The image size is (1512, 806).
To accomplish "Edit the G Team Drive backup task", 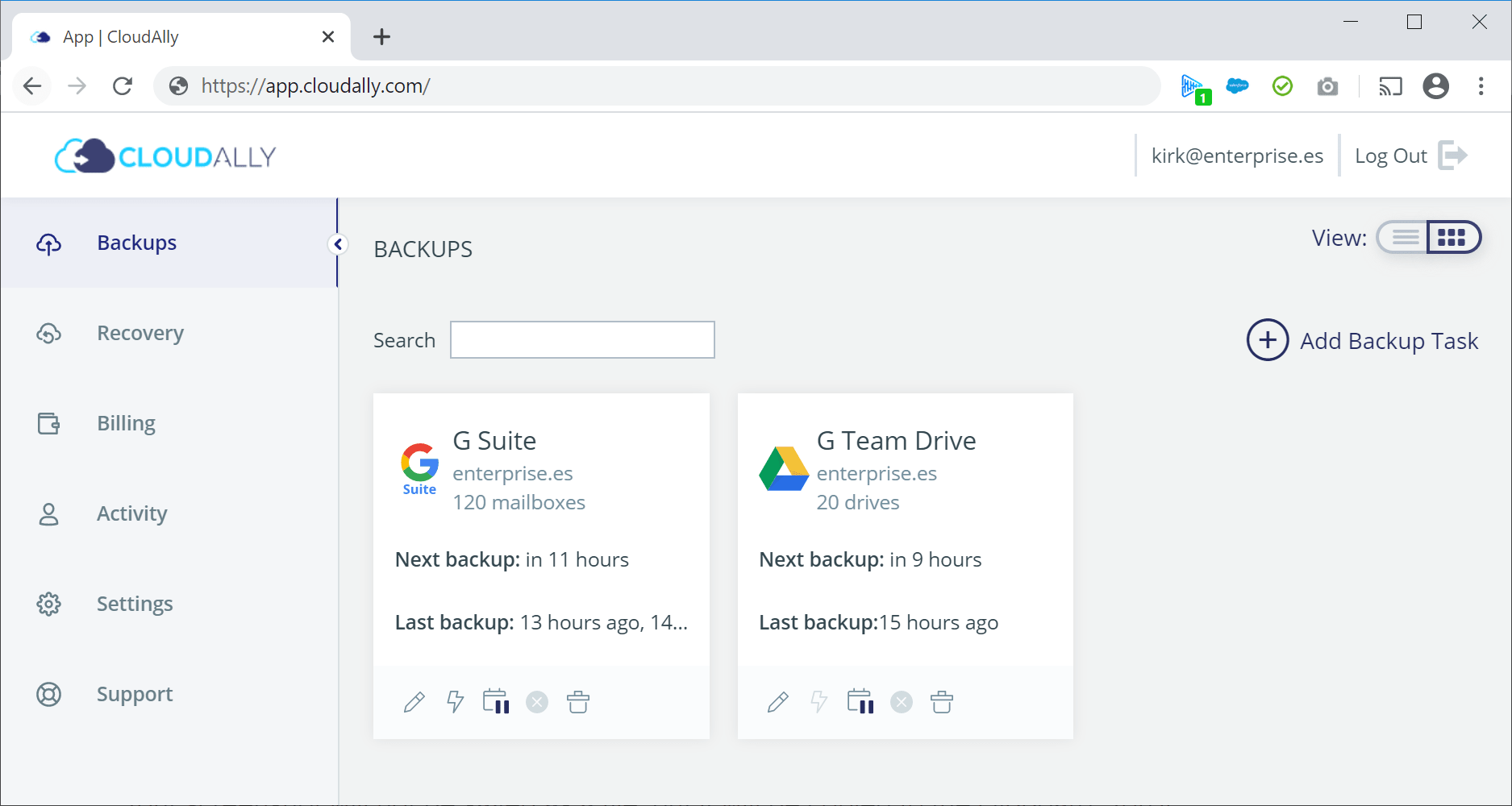I will pos(778,702).
